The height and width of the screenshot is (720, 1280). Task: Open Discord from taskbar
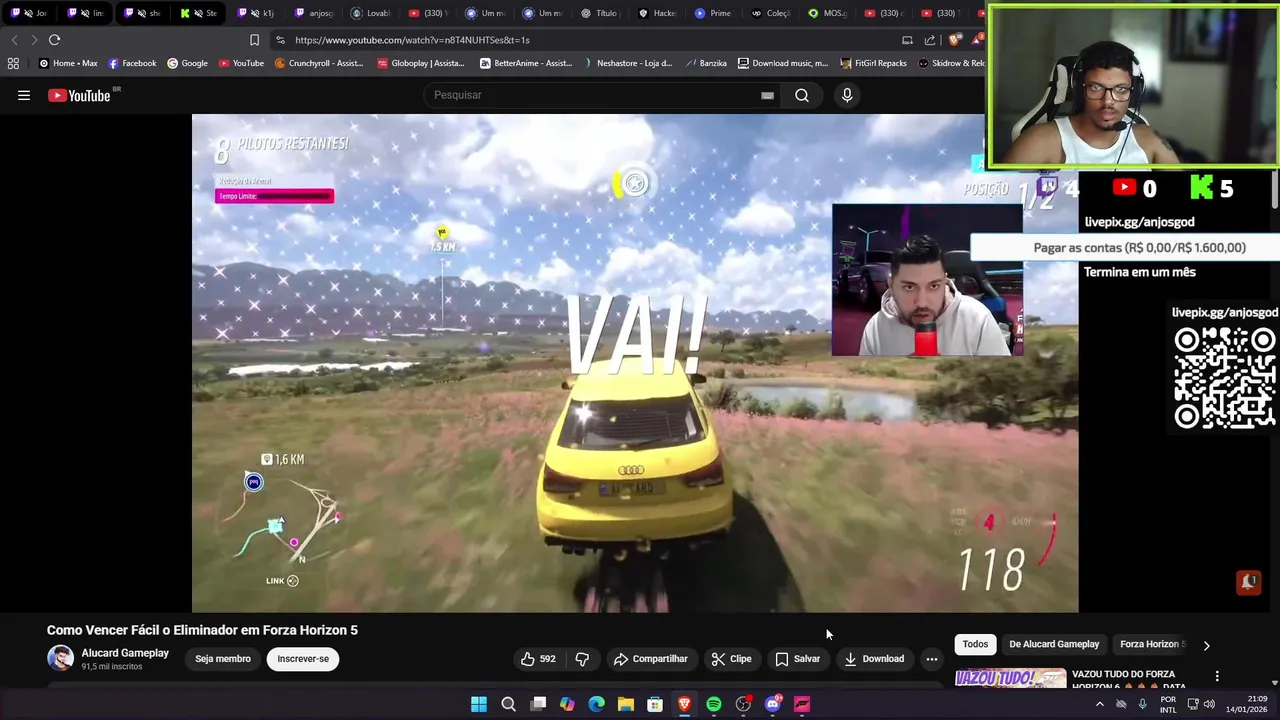[772, 704]
